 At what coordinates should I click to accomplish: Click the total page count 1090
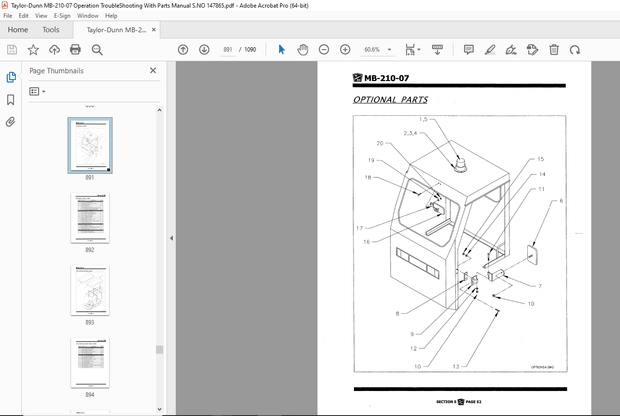tap(250, 49)
